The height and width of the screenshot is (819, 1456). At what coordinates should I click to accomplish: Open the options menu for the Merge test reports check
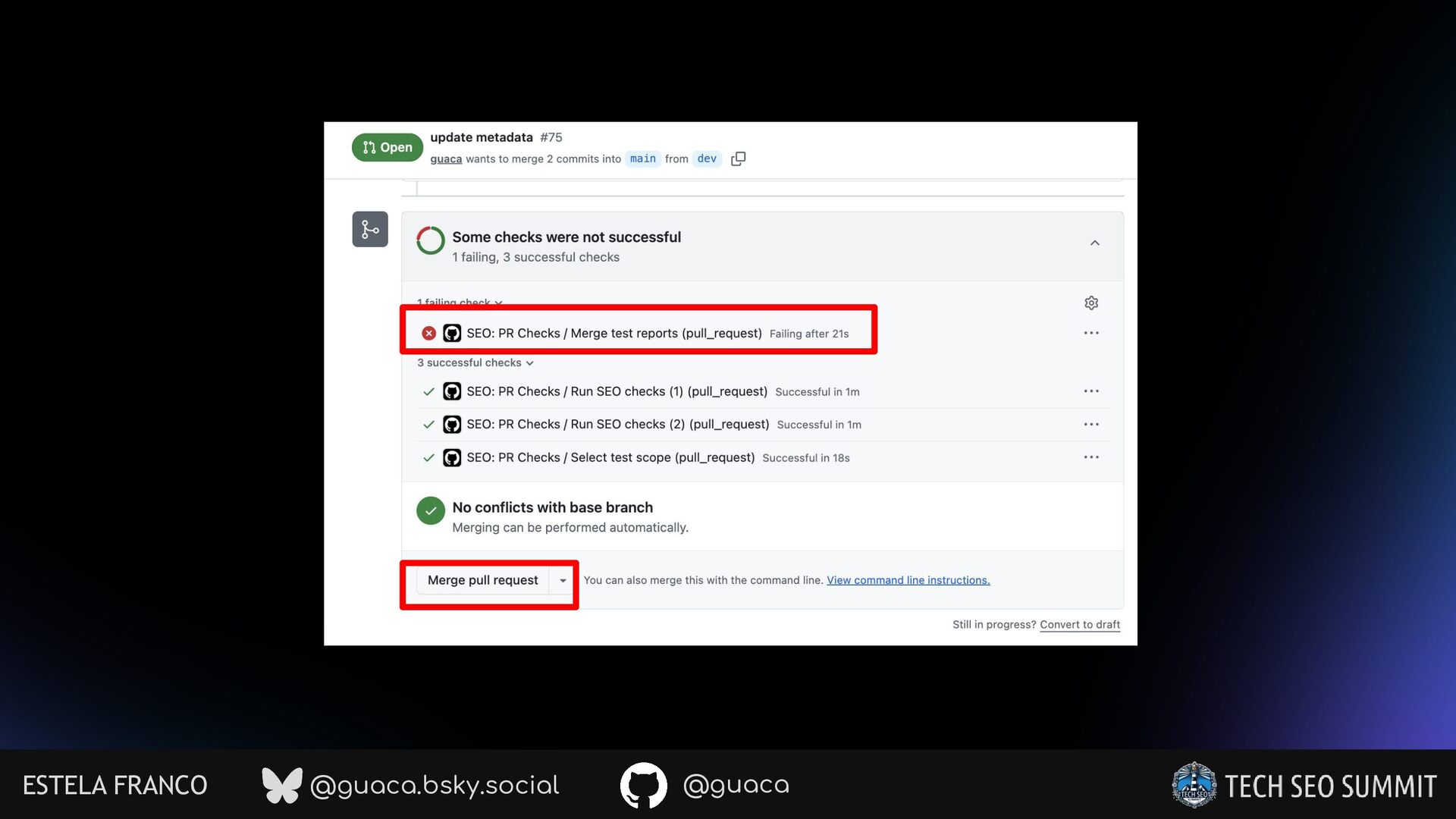1090,333
